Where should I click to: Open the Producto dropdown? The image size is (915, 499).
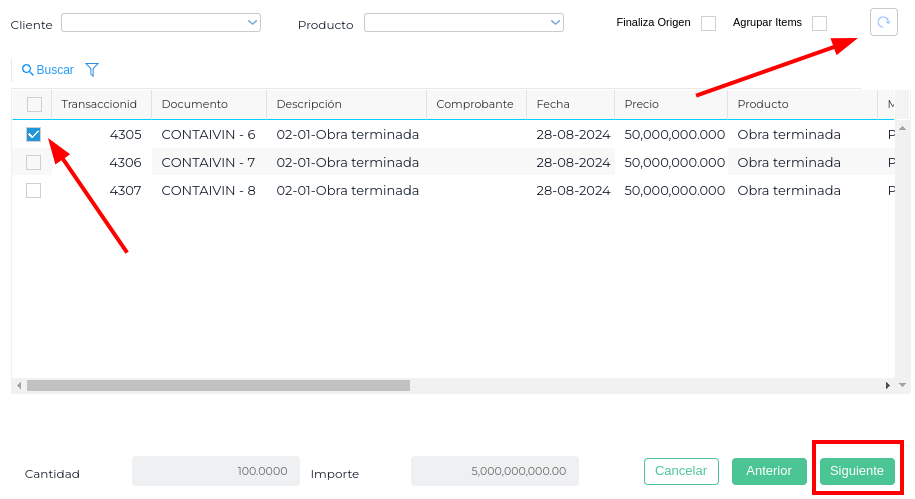coord(555,22)
